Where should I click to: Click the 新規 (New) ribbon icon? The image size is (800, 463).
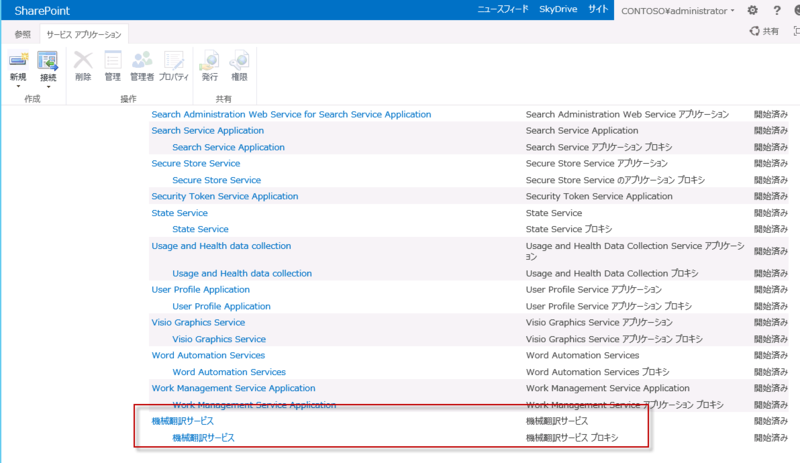[x=18, y=61]
